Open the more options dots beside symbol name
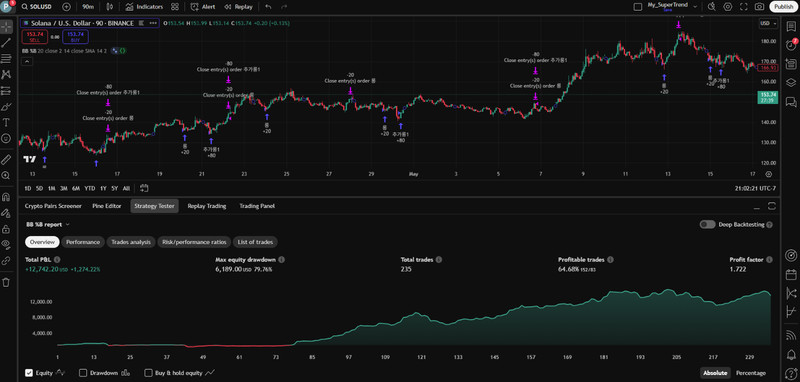 point(153,23)
